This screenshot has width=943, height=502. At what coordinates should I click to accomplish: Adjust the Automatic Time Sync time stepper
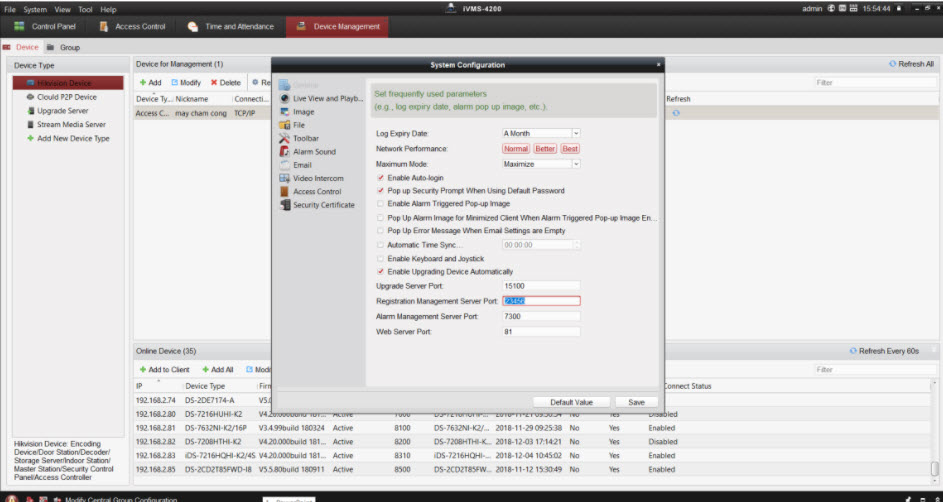click(575, 244)
